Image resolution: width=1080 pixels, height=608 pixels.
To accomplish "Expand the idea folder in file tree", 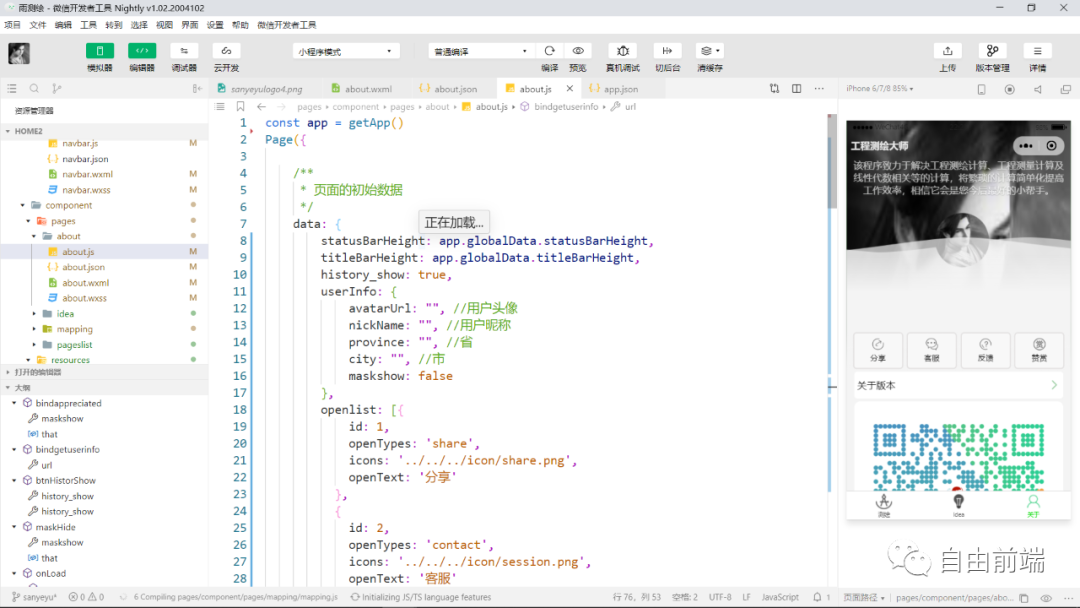I will (x=65, y=313).
